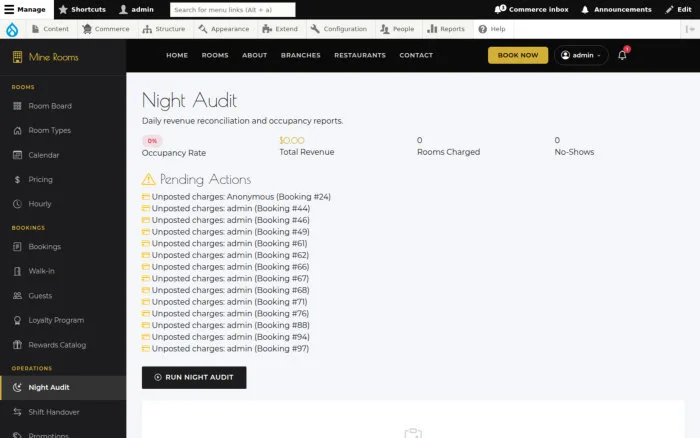Click card icon beside Booking #24

click(146, 196)
